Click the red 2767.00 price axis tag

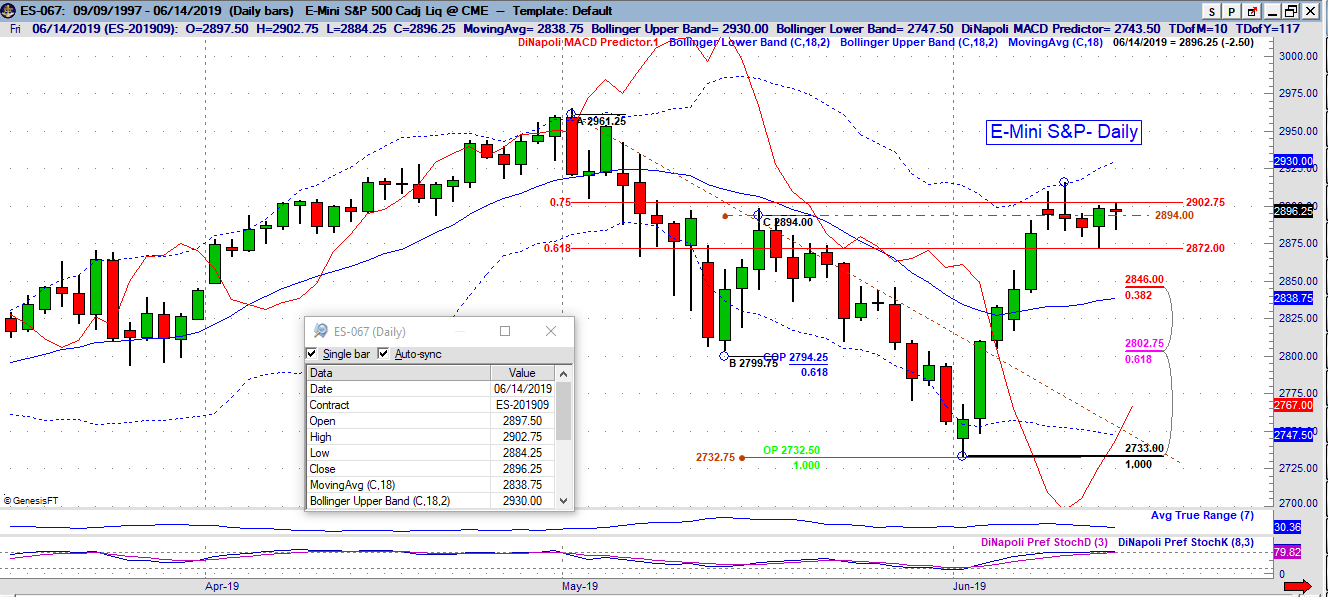click(1293, 405)
